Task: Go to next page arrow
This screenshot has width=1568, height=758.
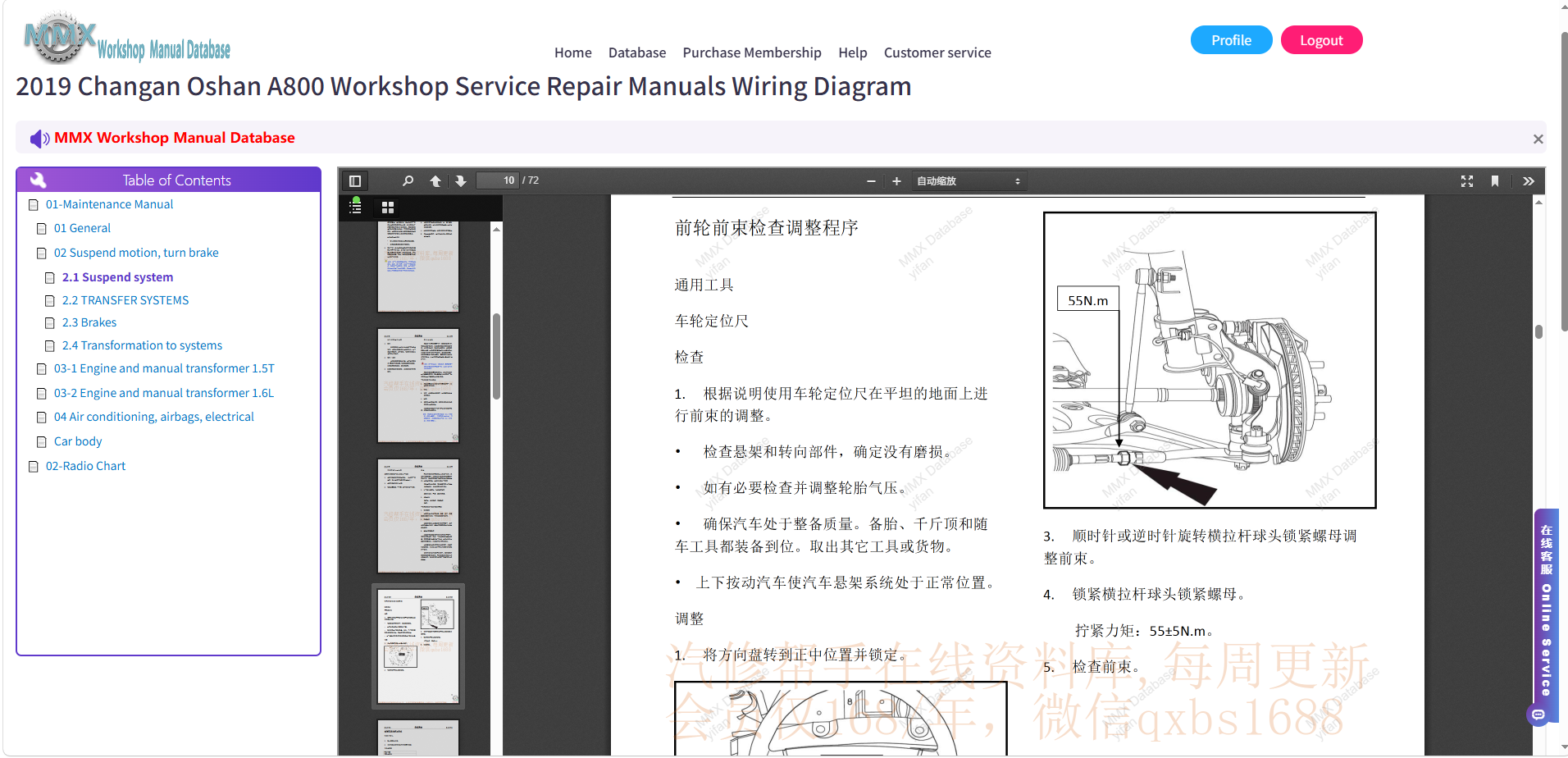Action: [461, 181]
